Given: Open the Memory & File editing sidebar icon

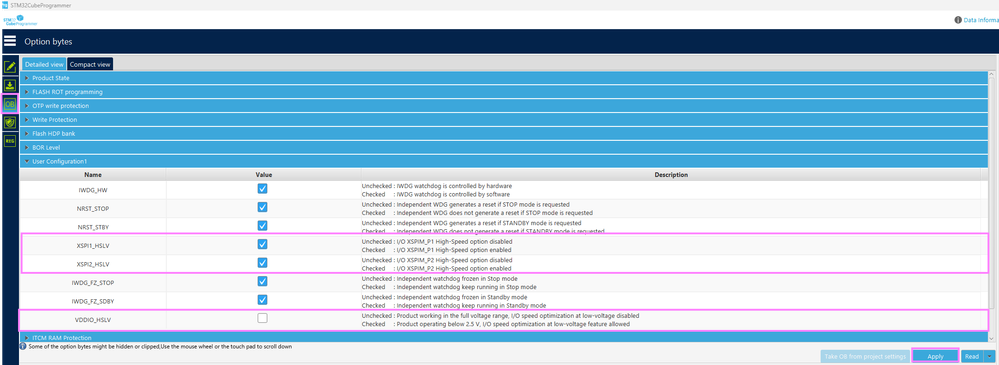Looking at the screenshot, I should point(10,68).
